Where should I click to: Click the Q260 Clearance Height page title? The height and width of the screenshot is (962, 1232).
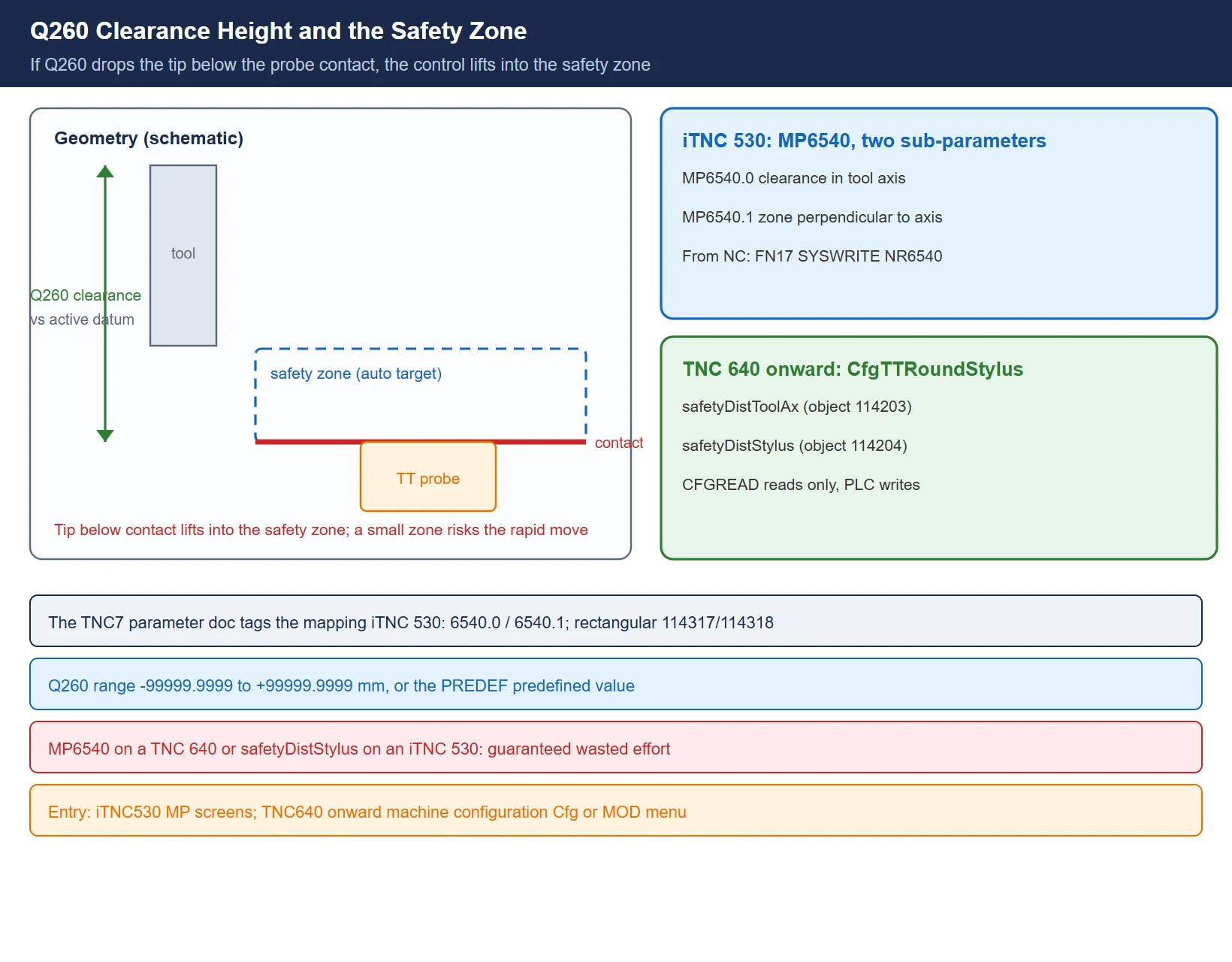278,31
